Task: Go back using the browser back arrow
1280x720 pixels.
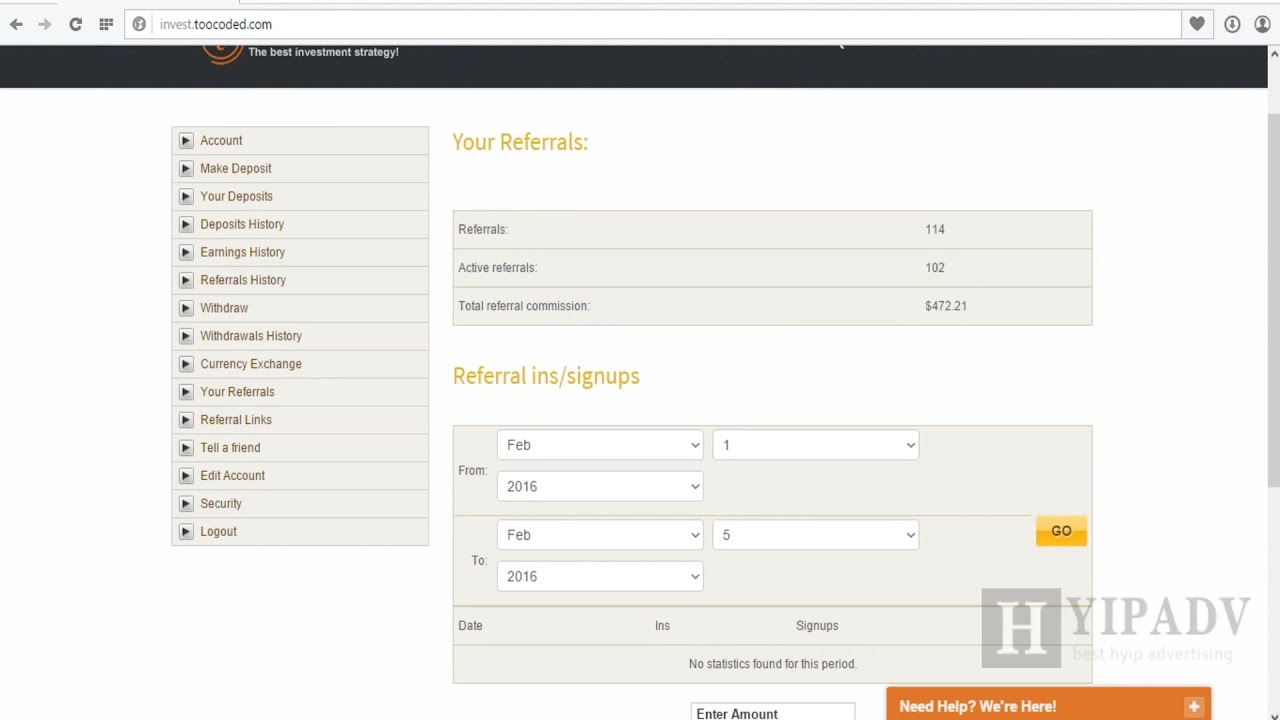Action: coord(16,24)
